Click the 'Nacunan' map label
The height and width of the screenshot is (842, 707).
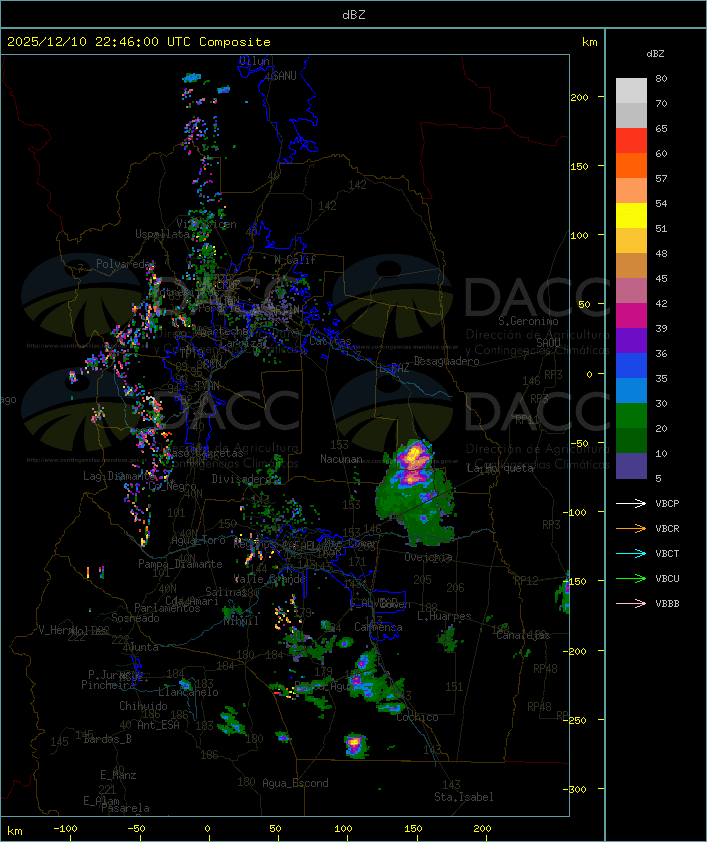pos(341,459)
